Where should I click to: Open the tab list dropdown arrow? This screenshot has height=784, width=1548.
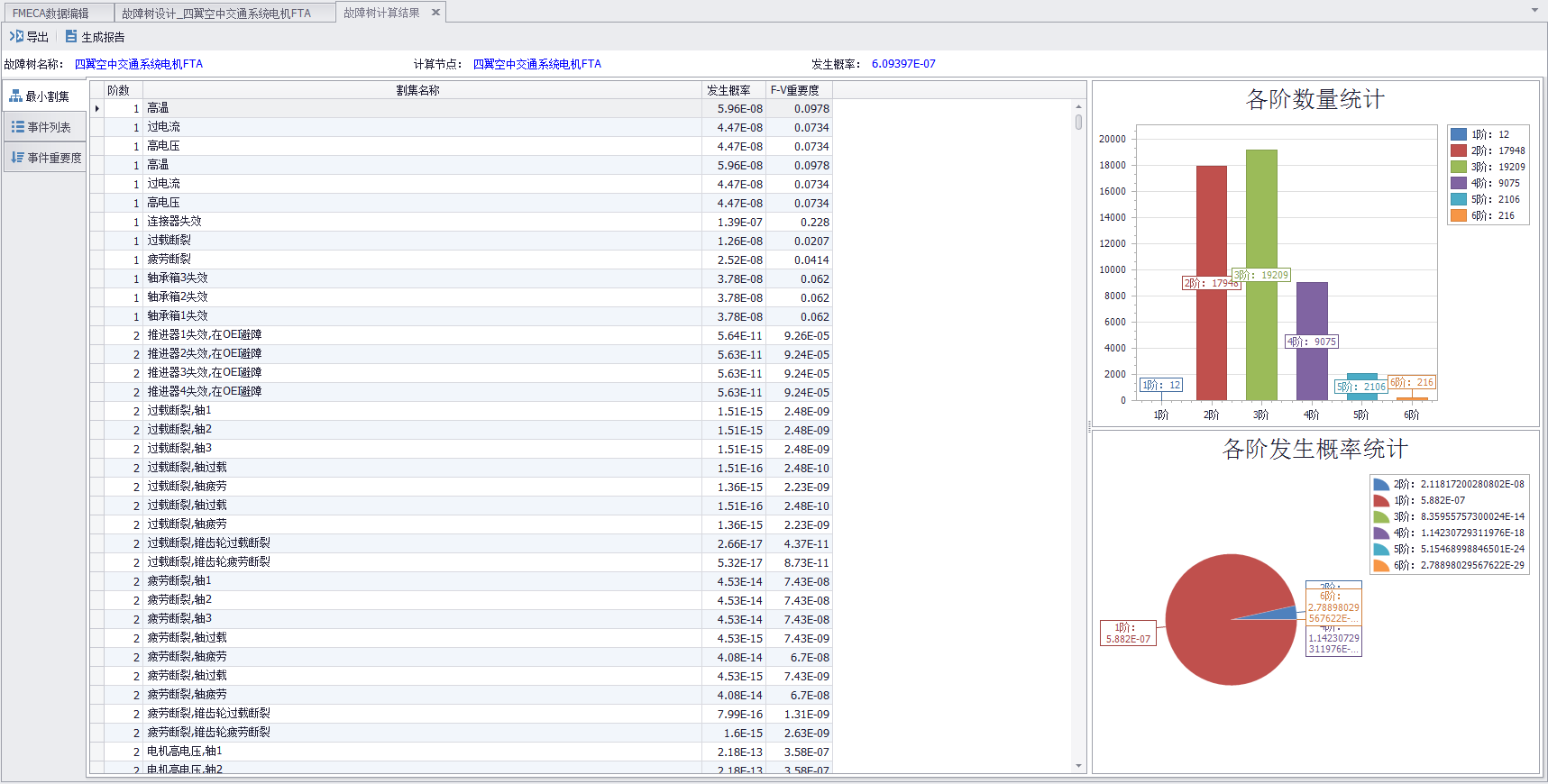pyautogui.click(x=1534, y=11)
